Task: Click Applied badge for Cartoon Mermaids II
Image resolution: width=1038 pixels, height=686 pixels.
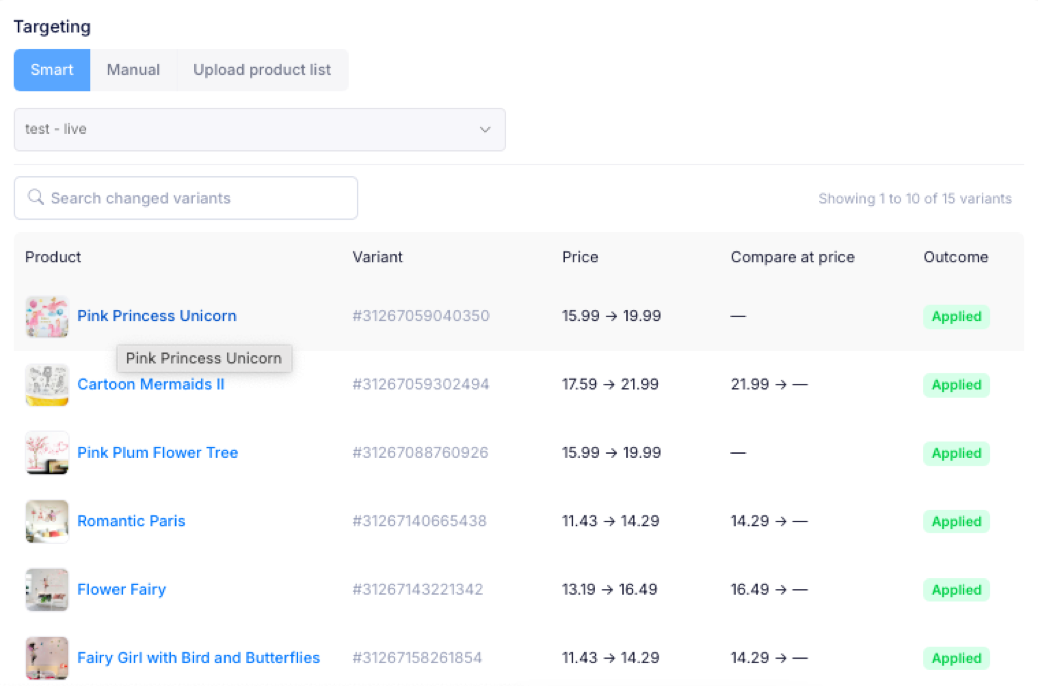Action: click(957, 385)
